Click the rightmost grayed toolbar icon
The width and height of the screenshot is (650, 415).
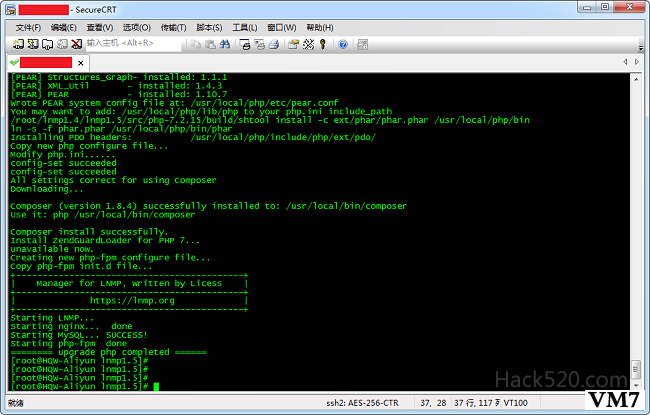[362, 44]
